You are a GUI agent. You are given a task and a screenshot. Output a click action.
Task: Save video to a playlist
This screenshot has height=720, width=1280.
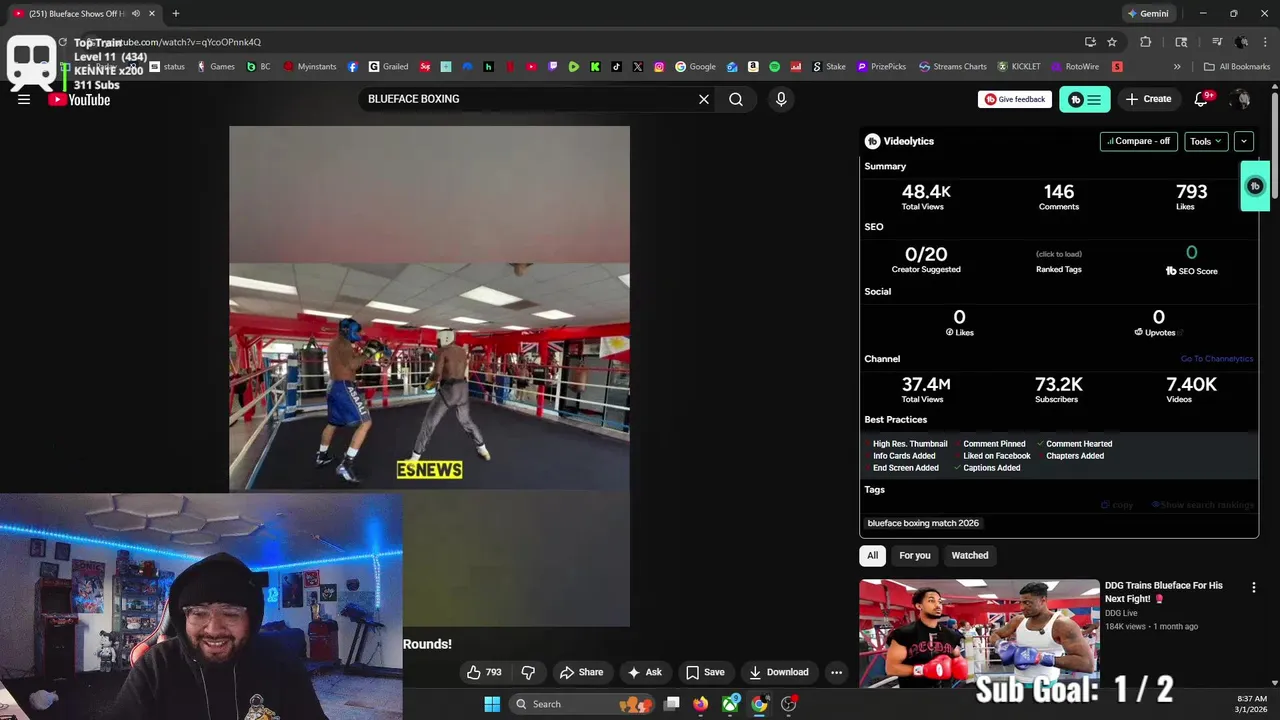(705, 672)
